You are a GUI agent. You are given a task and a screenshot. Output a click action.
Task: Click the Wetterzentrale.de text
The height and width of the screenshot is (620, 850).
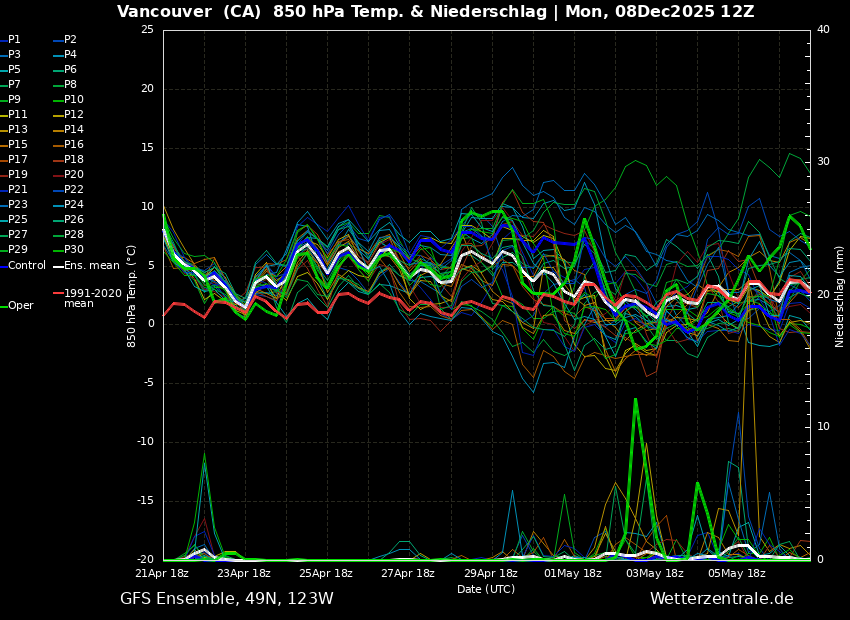tap(721, 599)
